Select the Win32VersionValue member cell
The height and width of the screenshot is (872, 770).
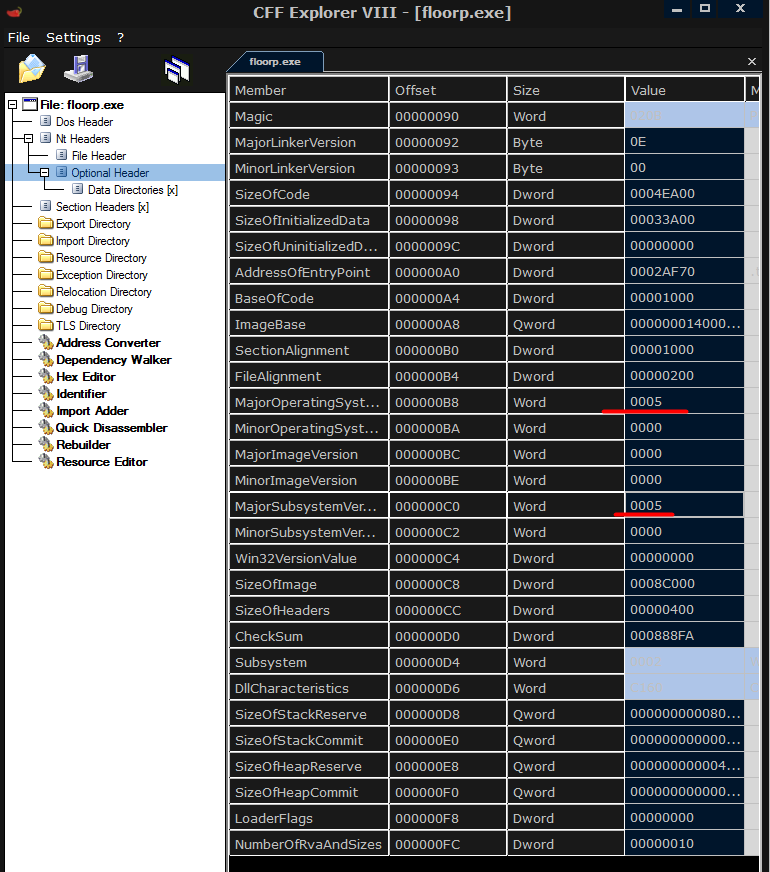[309, 558]
